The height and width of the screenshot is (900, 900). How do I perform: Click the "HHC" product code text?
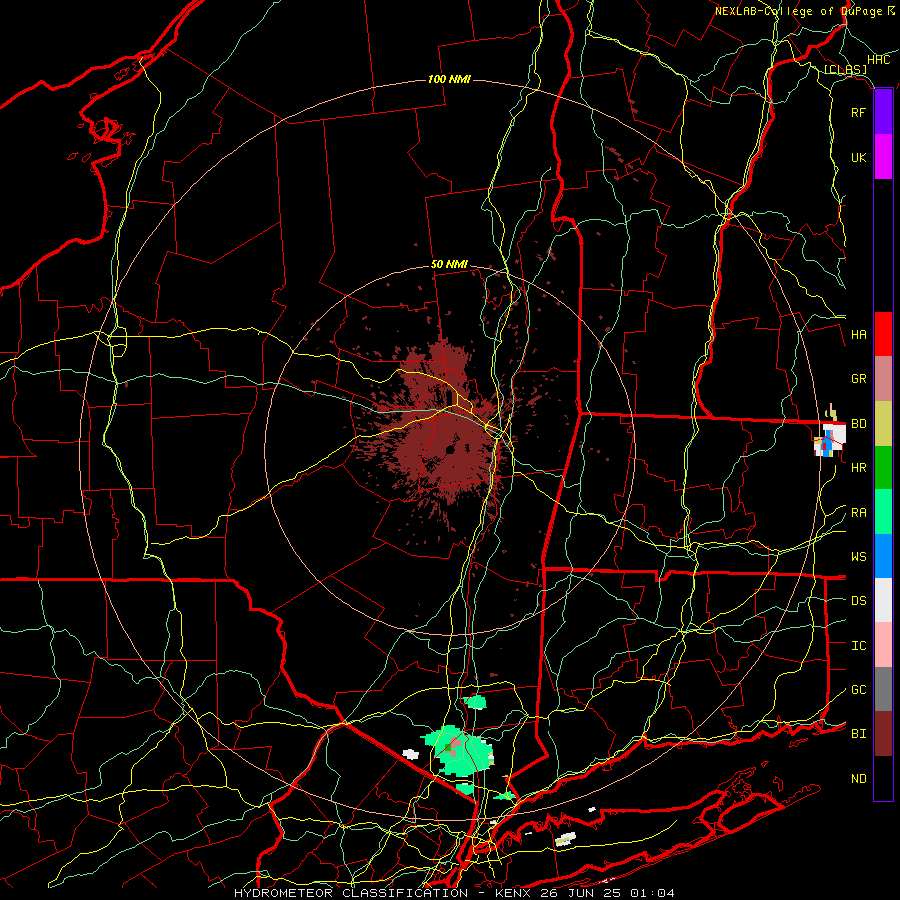(878, 60)
